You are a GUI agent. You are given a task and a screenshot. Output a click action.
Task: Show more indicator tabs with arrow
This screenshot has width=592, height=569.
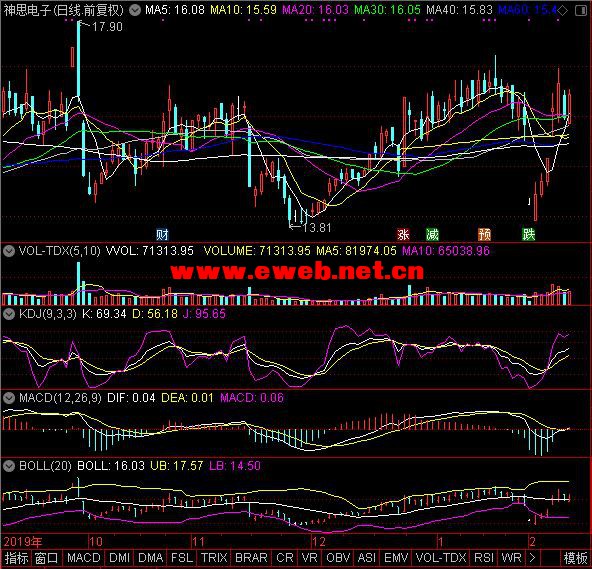(532, 558)
